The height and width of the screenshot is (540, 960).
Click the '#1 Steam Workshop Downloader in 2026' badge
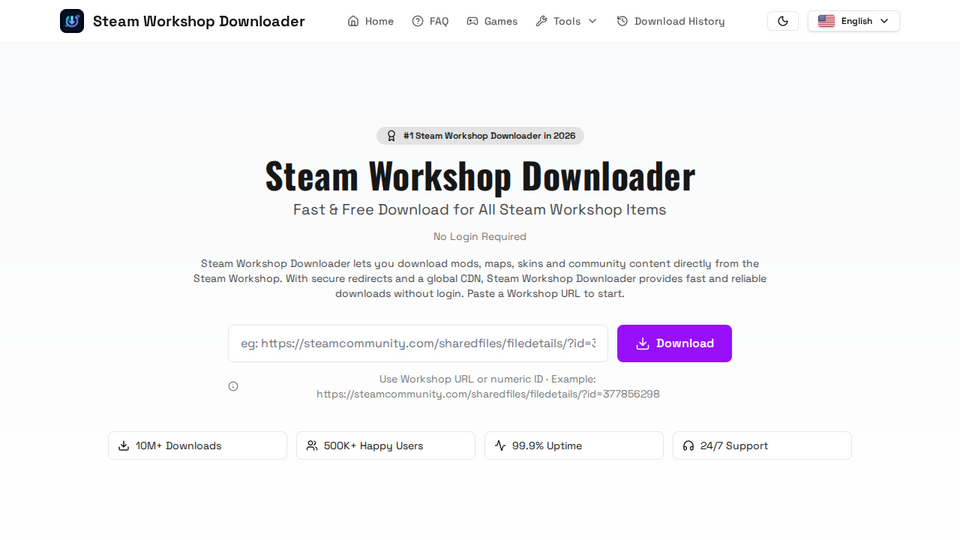(480, 136)
